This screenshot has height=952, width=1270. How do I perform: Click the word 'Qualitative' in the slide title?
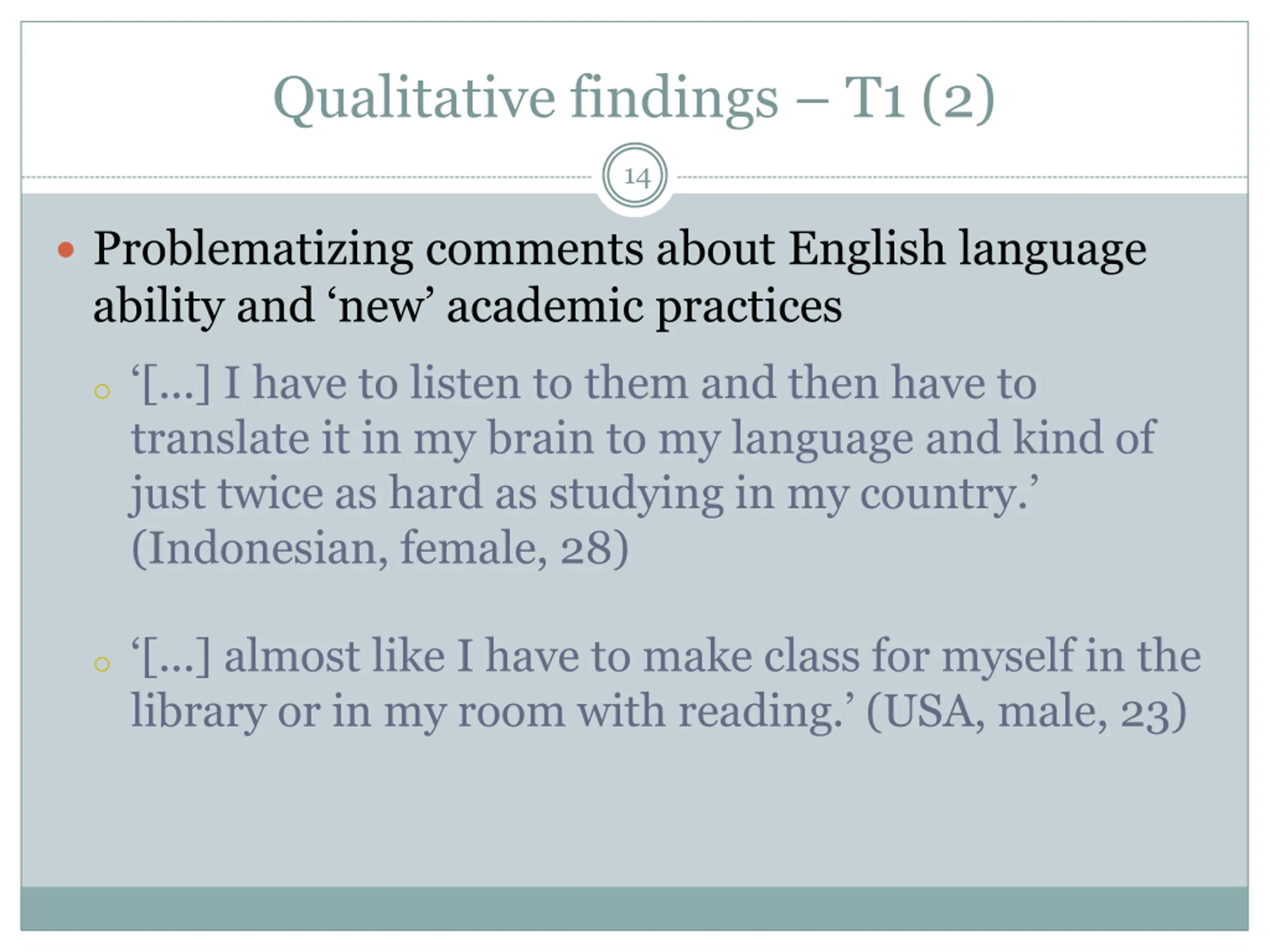click(414, 99)
